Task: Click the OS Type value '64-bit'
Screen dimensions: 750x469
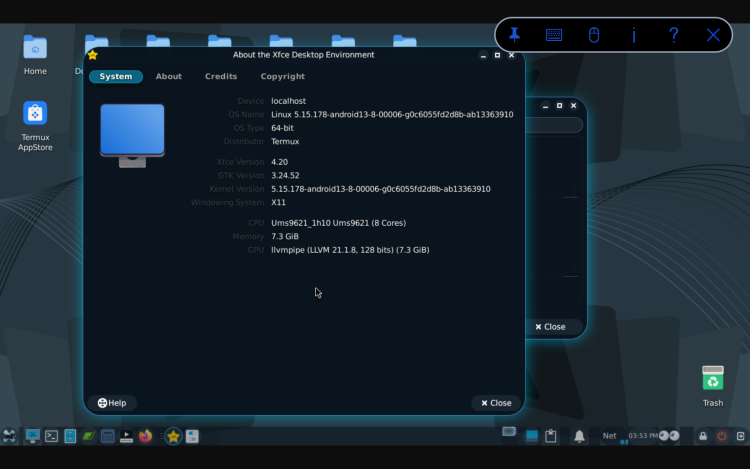Action: [x=282, y=128]
